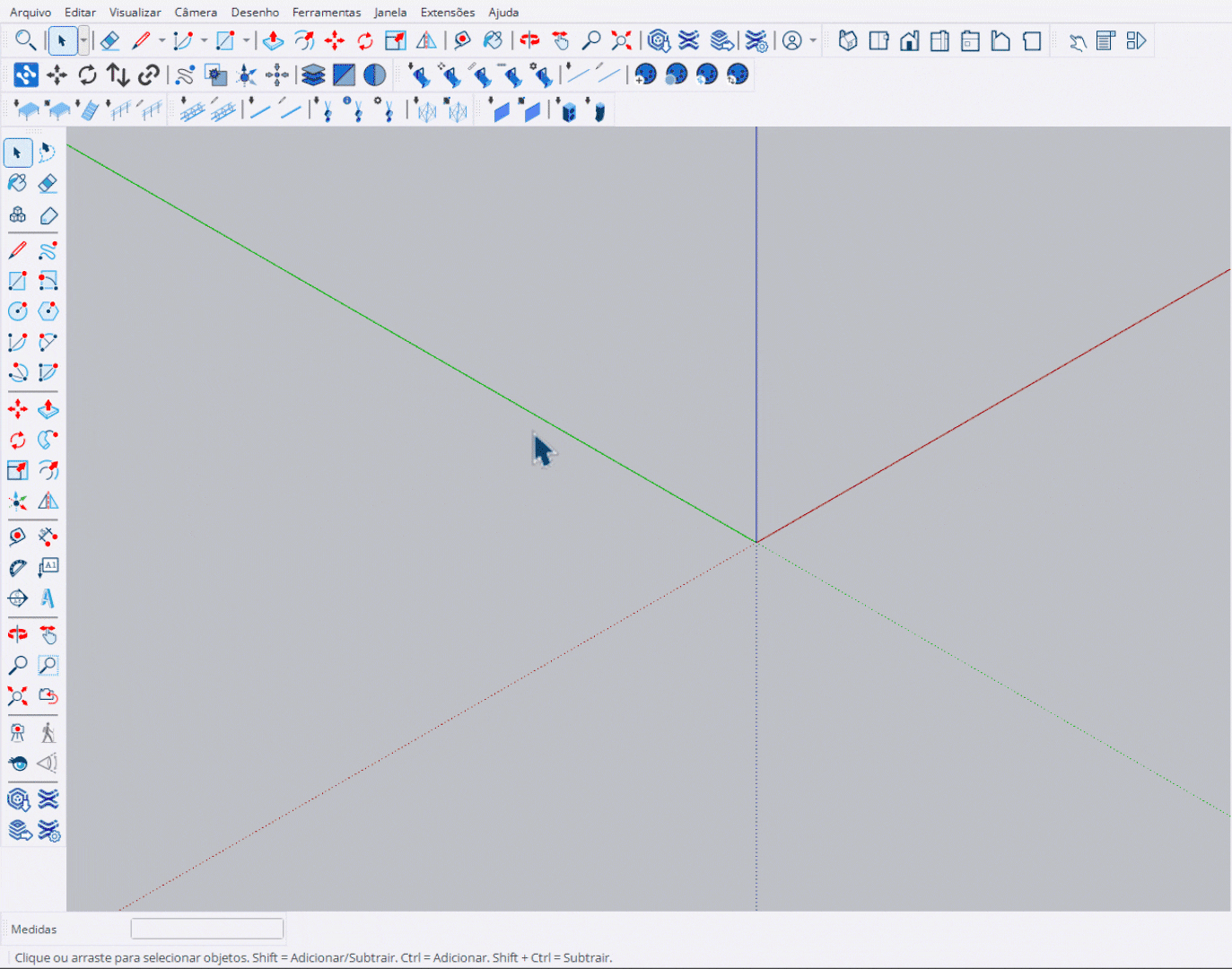Open the Arc tool dropdown arrow
1232x969 pixels.
coord(203,40)
